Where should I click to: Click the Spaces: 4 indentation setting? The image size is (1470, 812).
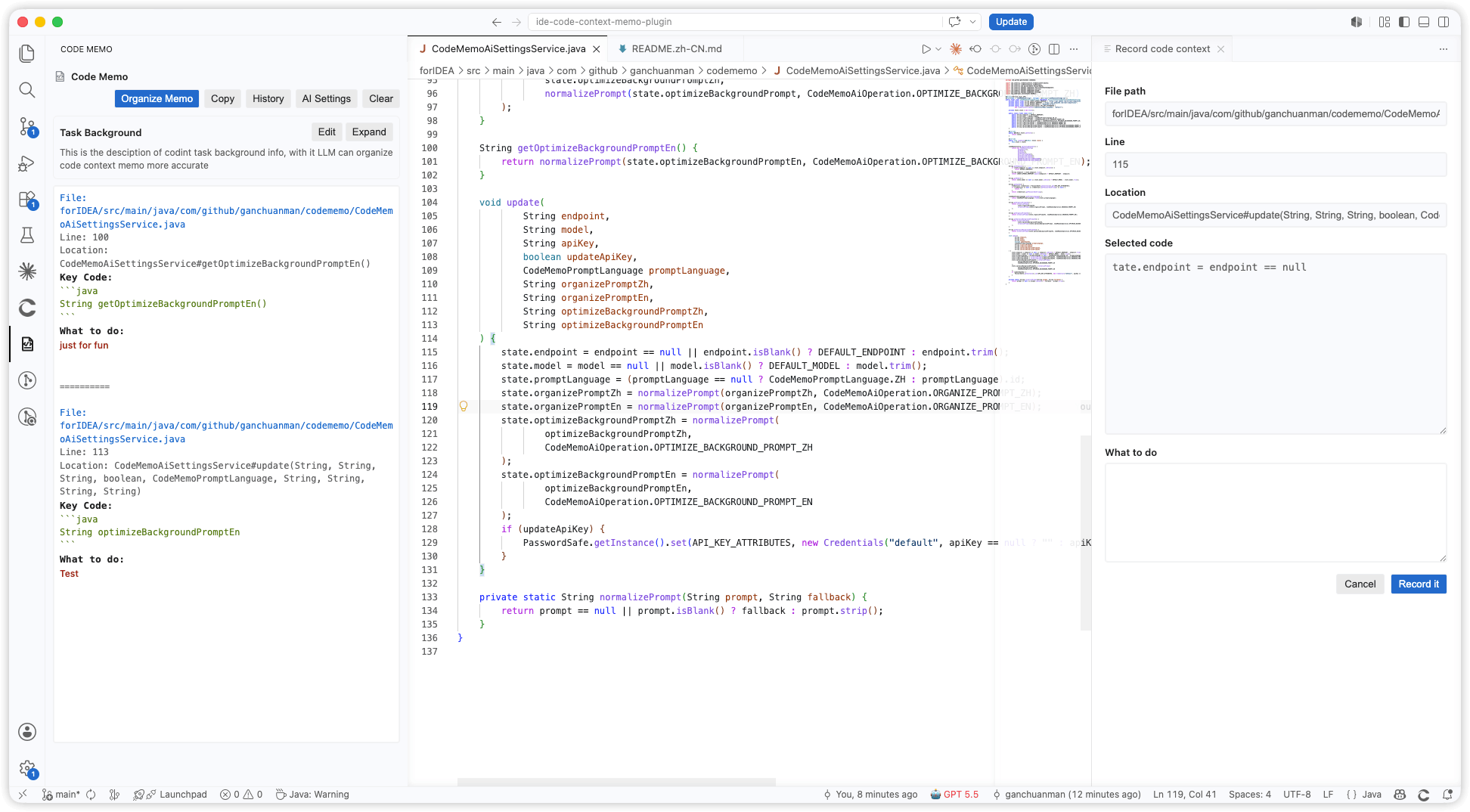pyautogui.click(x=1249, y=795)
